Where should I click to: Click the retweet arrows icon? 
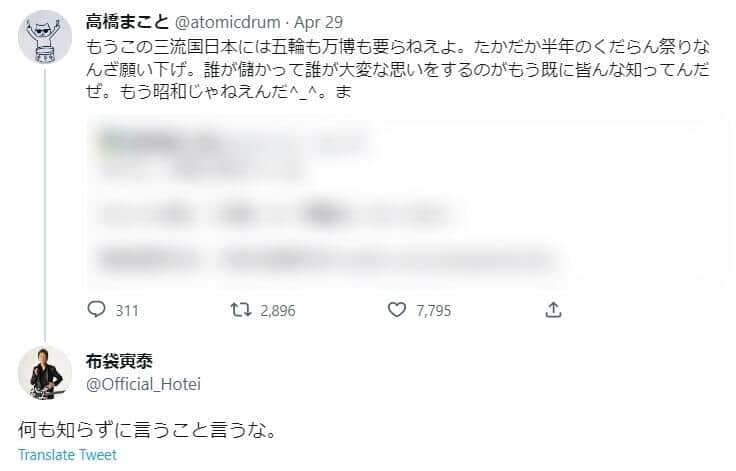pyautogui.click(x=241, y=310)
